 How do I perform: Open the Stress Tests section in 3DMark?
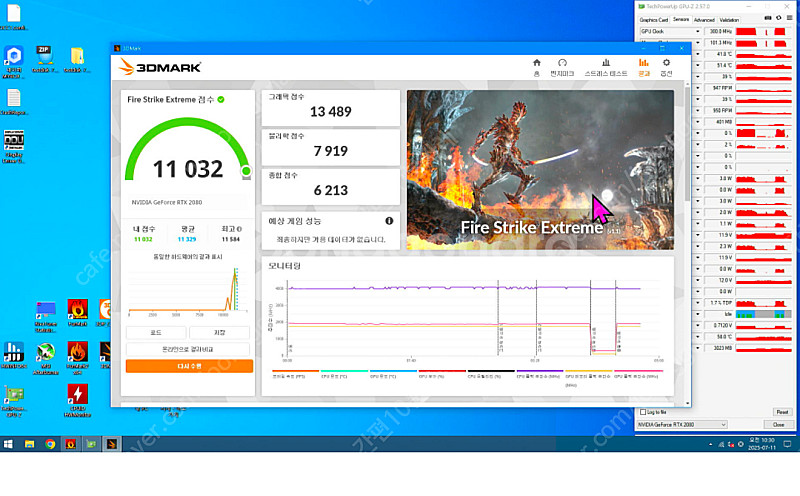606,67
